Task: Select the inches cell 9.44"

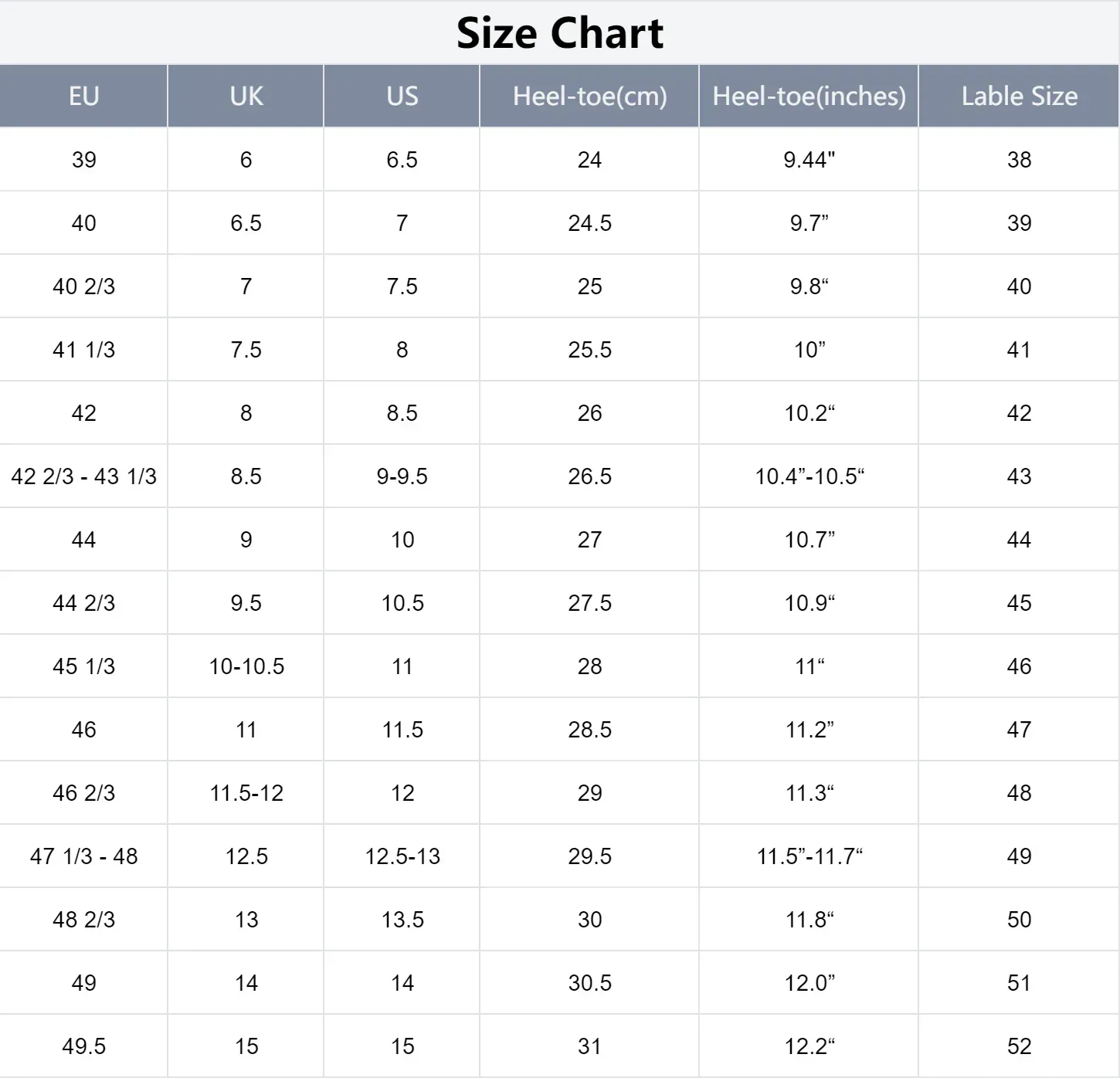Action: (x=809, y=160)
